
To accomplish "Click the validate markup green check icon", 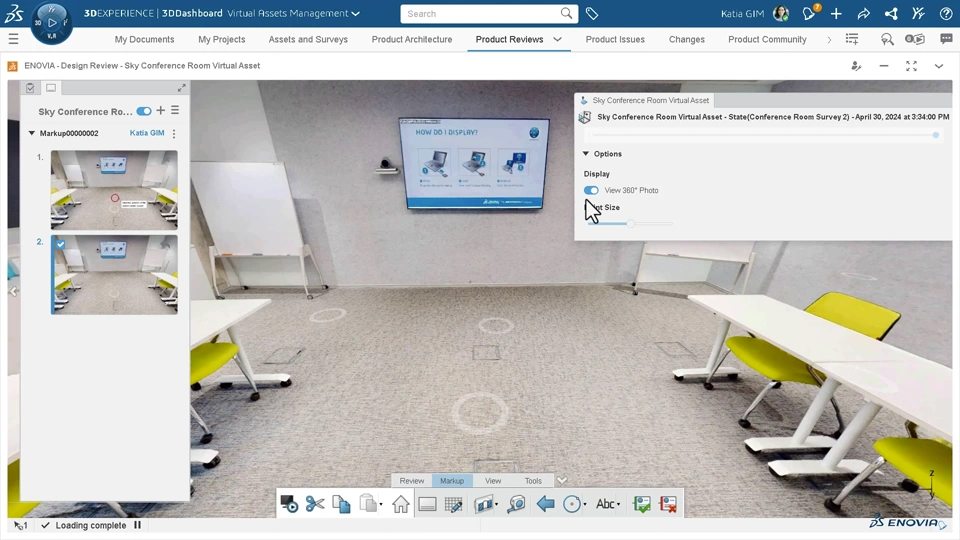I will click(x=642, y=504).
